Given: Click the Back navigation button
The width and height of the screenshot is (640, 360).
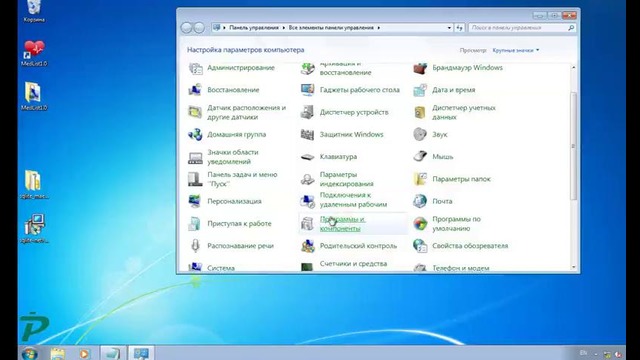Looking at the screenshot, I should coord(187,28).
